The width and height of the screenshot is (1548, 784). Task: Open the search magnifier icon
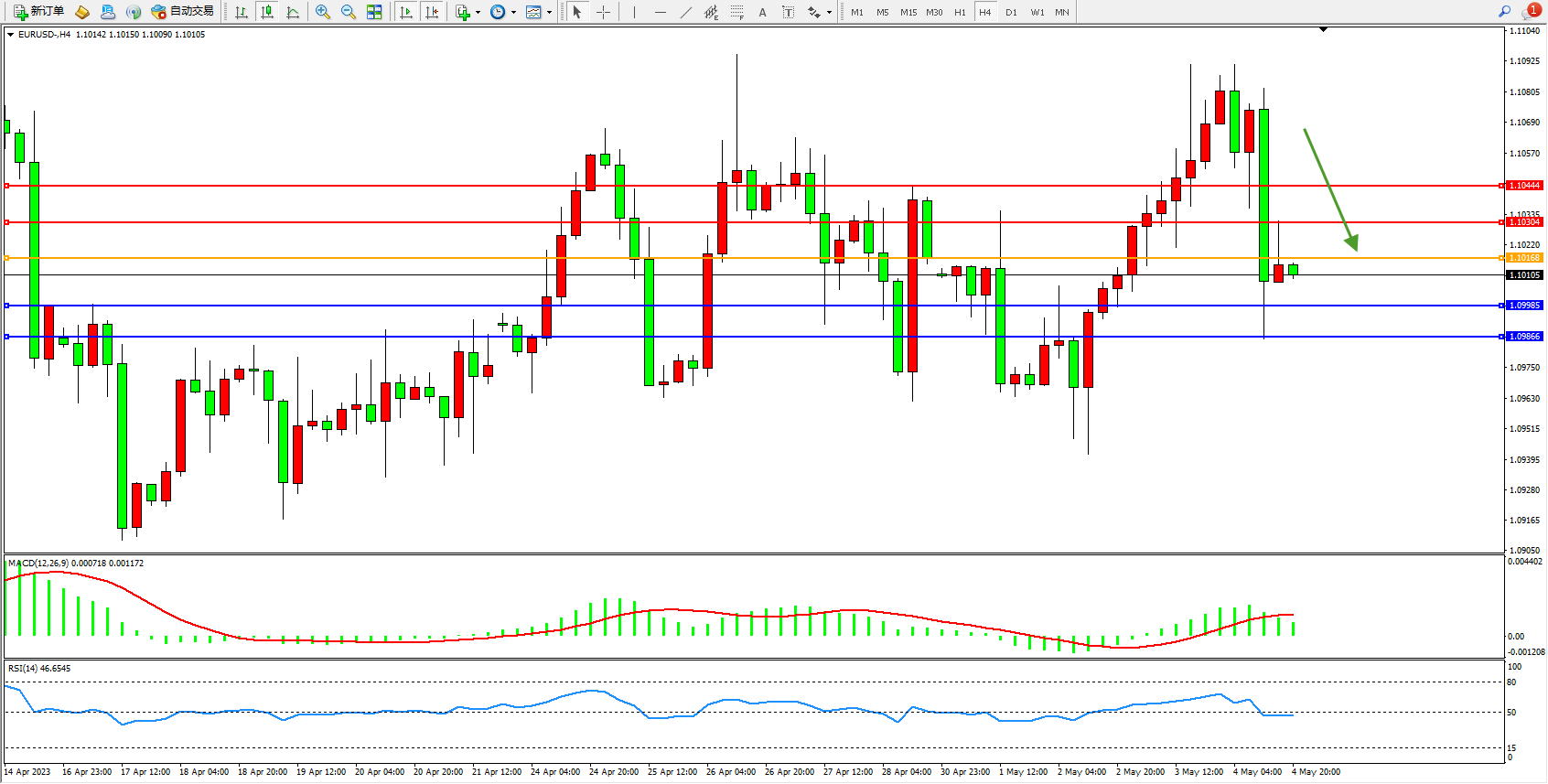[x=1504, y=12]
